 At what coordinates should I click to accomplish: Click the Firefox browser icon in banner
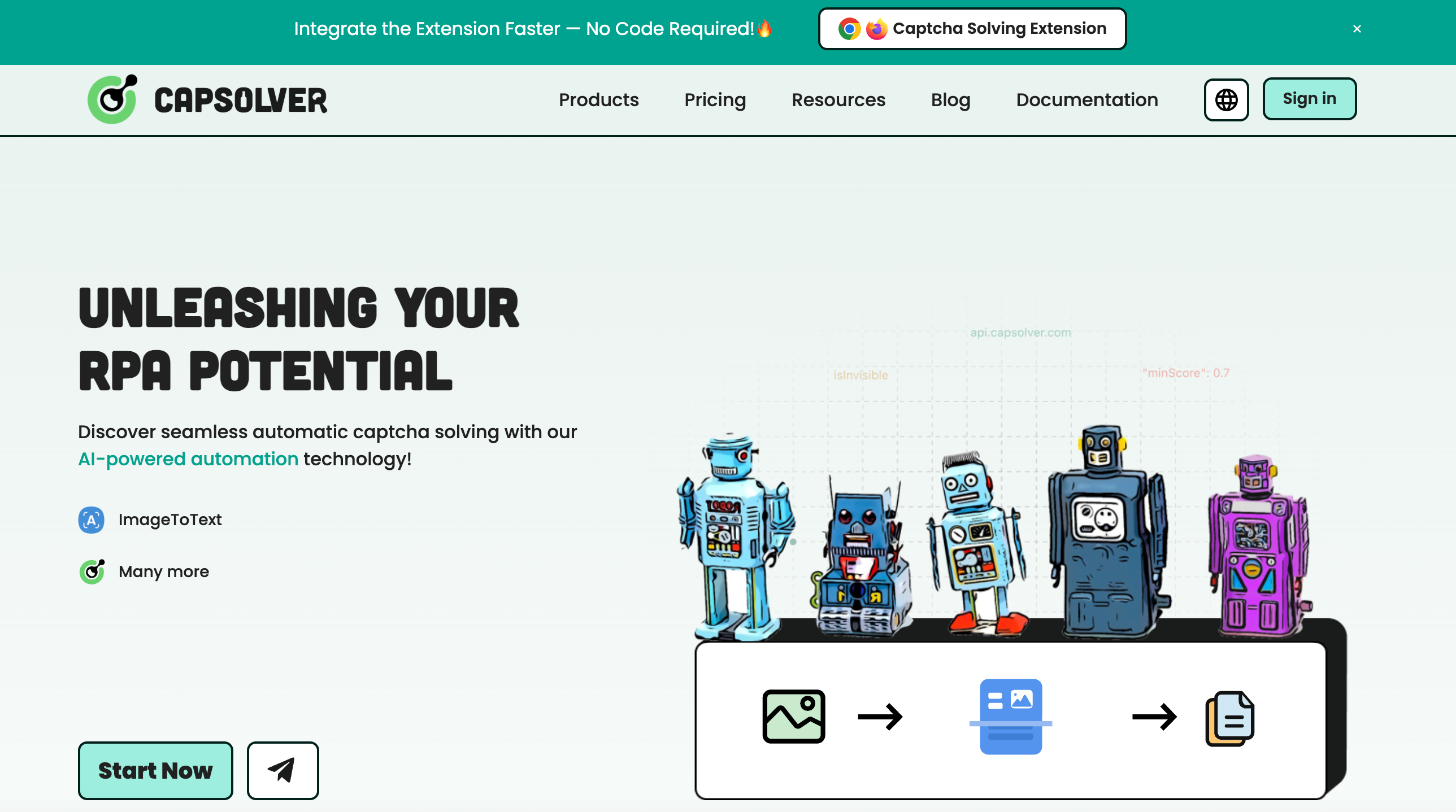pyautogui.click(x=876, y=29)
